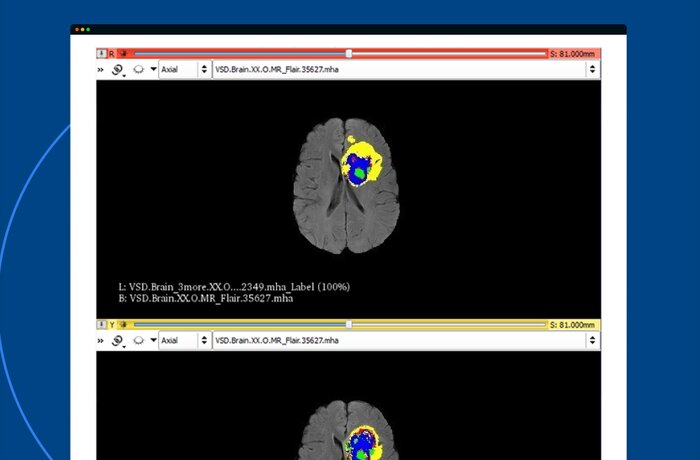The height and width of the screenshot is (460, 700).
Task: Toggle Red slice visibility eye icon
Action: tap(123, 53)
